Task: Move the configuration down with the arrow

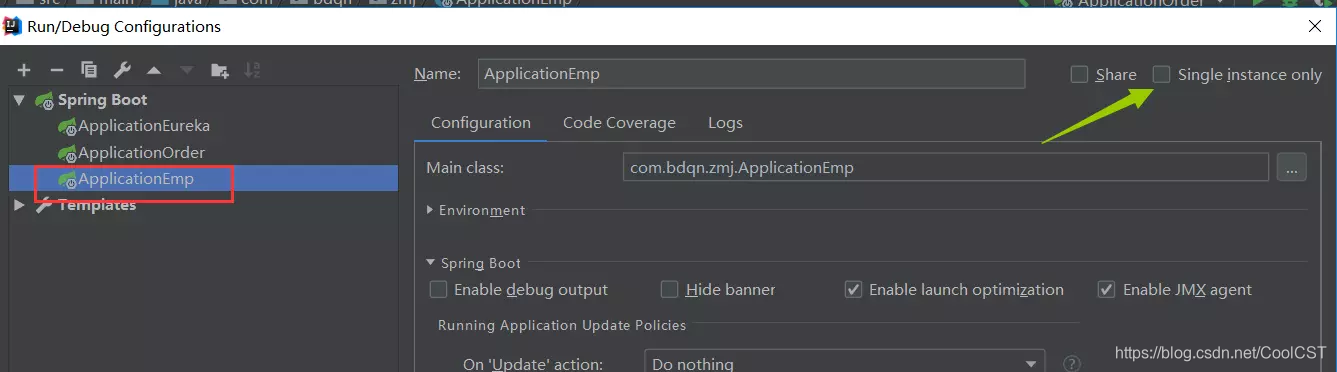Action: 187,70
